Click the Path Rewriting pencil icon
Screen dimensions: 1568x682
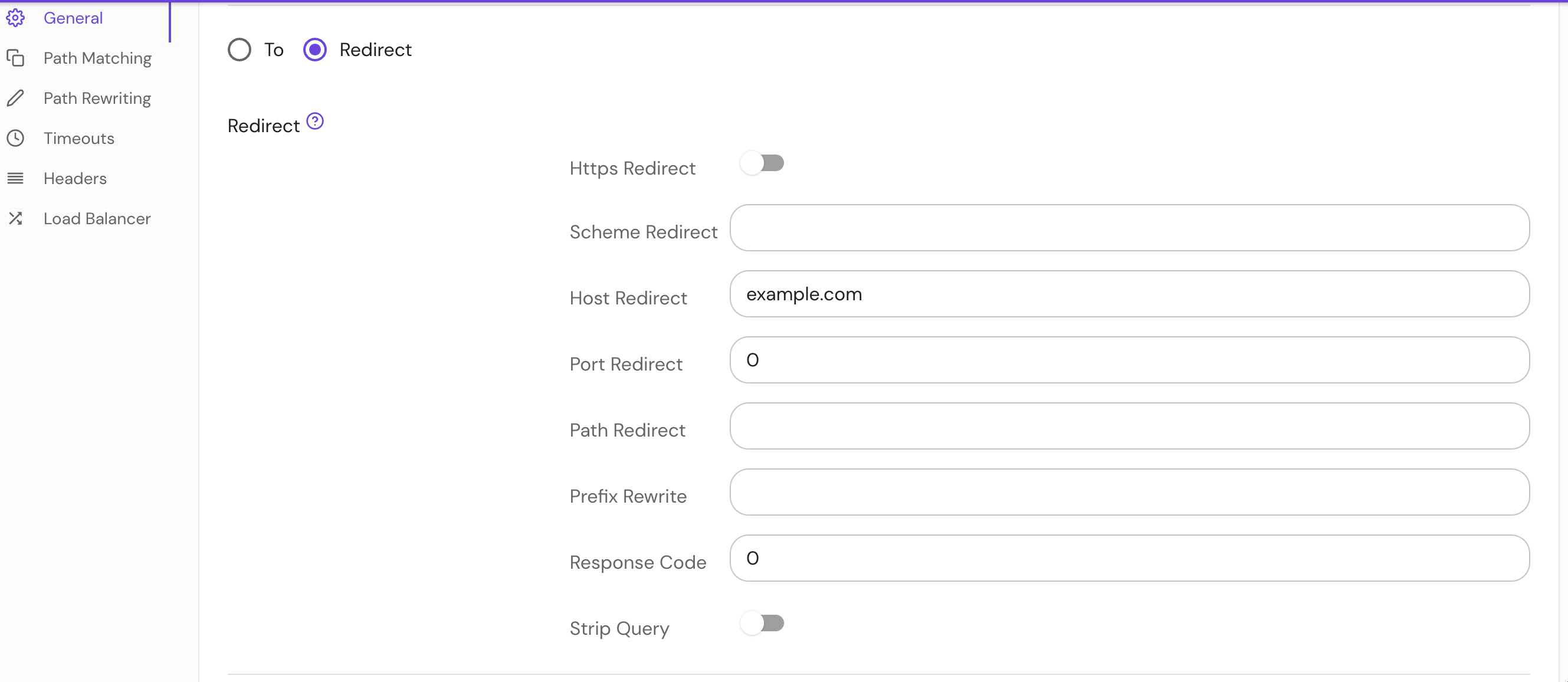point(16,98)
